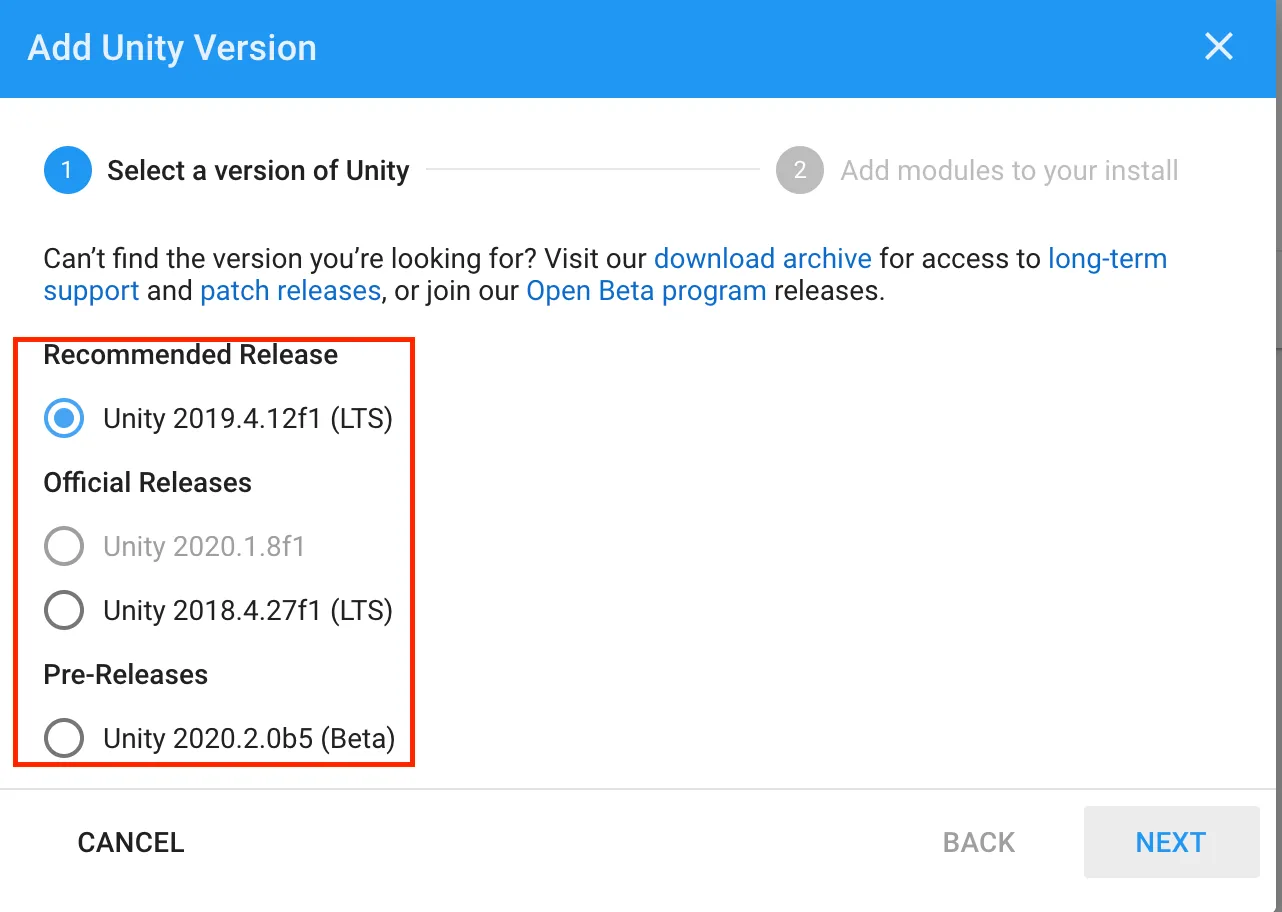The width and height of the screenshot is (1282, 912).
Task: Click the Recommended Release section heading
Action: point(190,354)
